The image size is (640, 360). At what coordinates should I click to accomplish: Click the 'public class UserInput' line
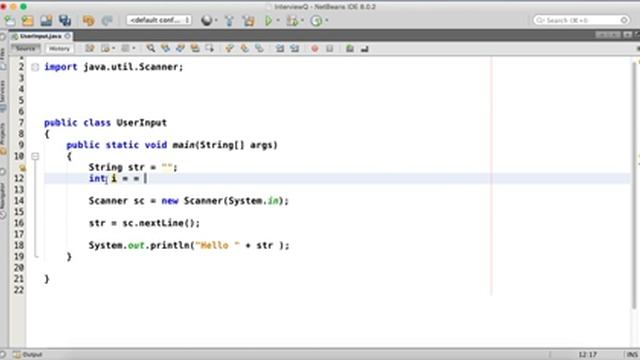pos(105,123)
